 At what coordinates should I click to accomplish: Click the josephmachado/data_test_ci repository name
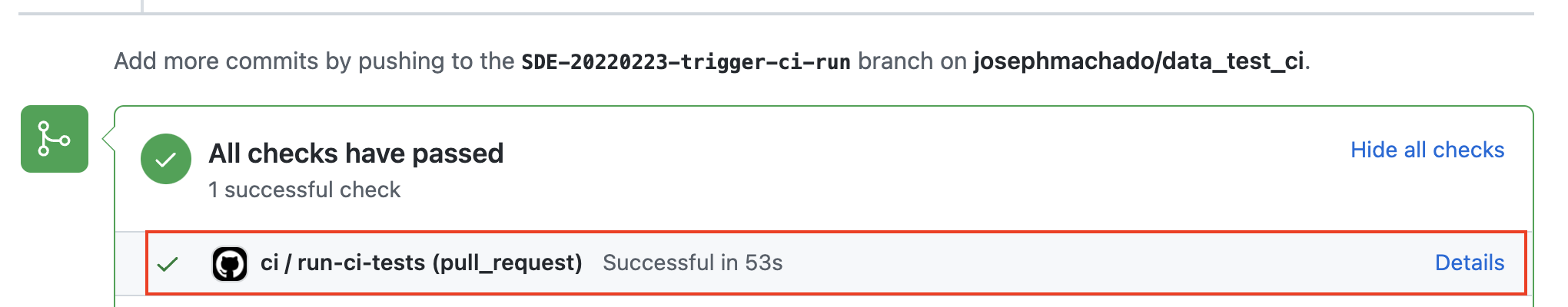pos(1138,61)
